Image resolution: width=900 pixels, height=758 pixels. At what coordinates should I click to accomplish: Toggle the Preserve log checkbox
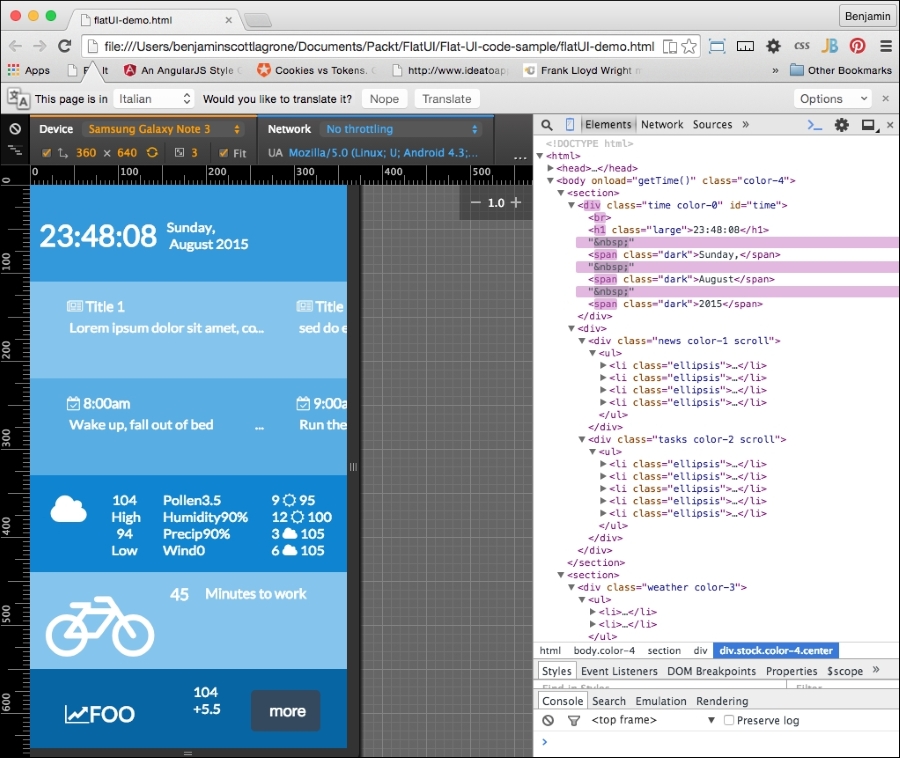click(729, 720)
